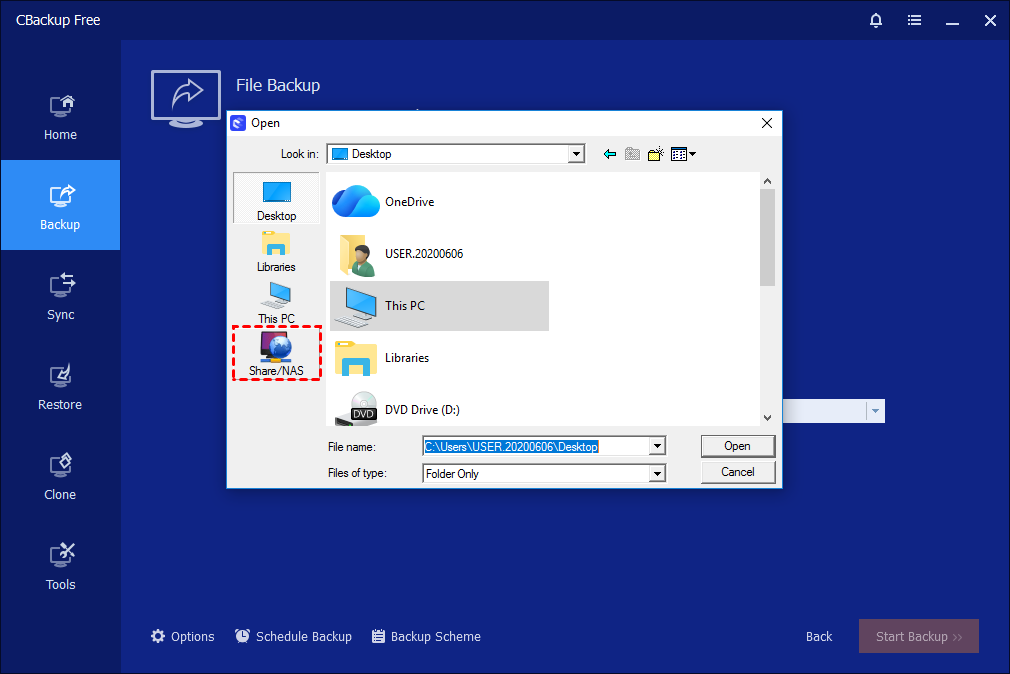
Task: Select Libraries in the places bar
Action: click(x=276, y=251)
